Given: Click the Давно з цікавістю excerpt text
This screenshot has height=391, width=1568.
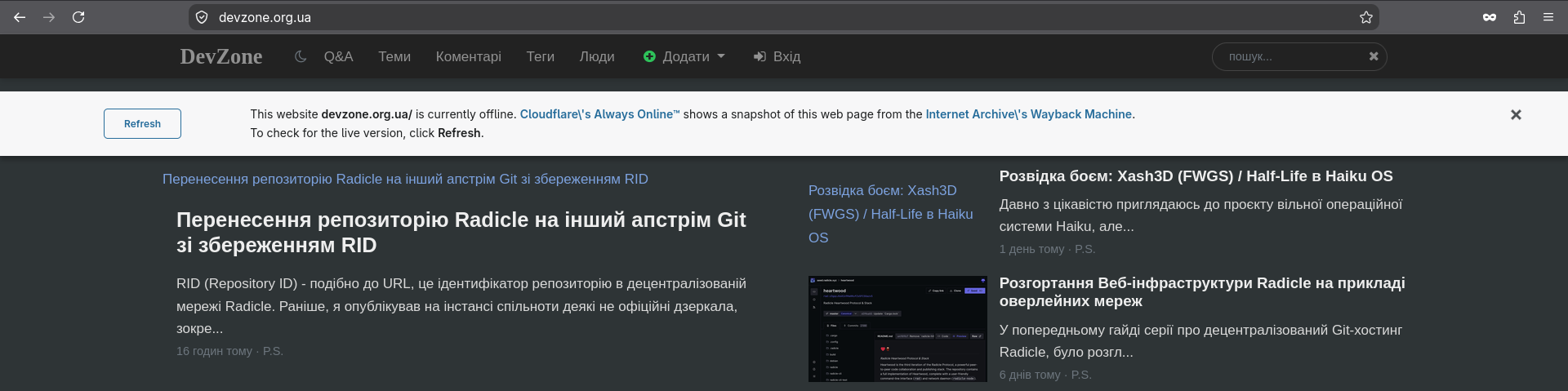Looking at the screenshot, I should click(x=1200, y=215).
